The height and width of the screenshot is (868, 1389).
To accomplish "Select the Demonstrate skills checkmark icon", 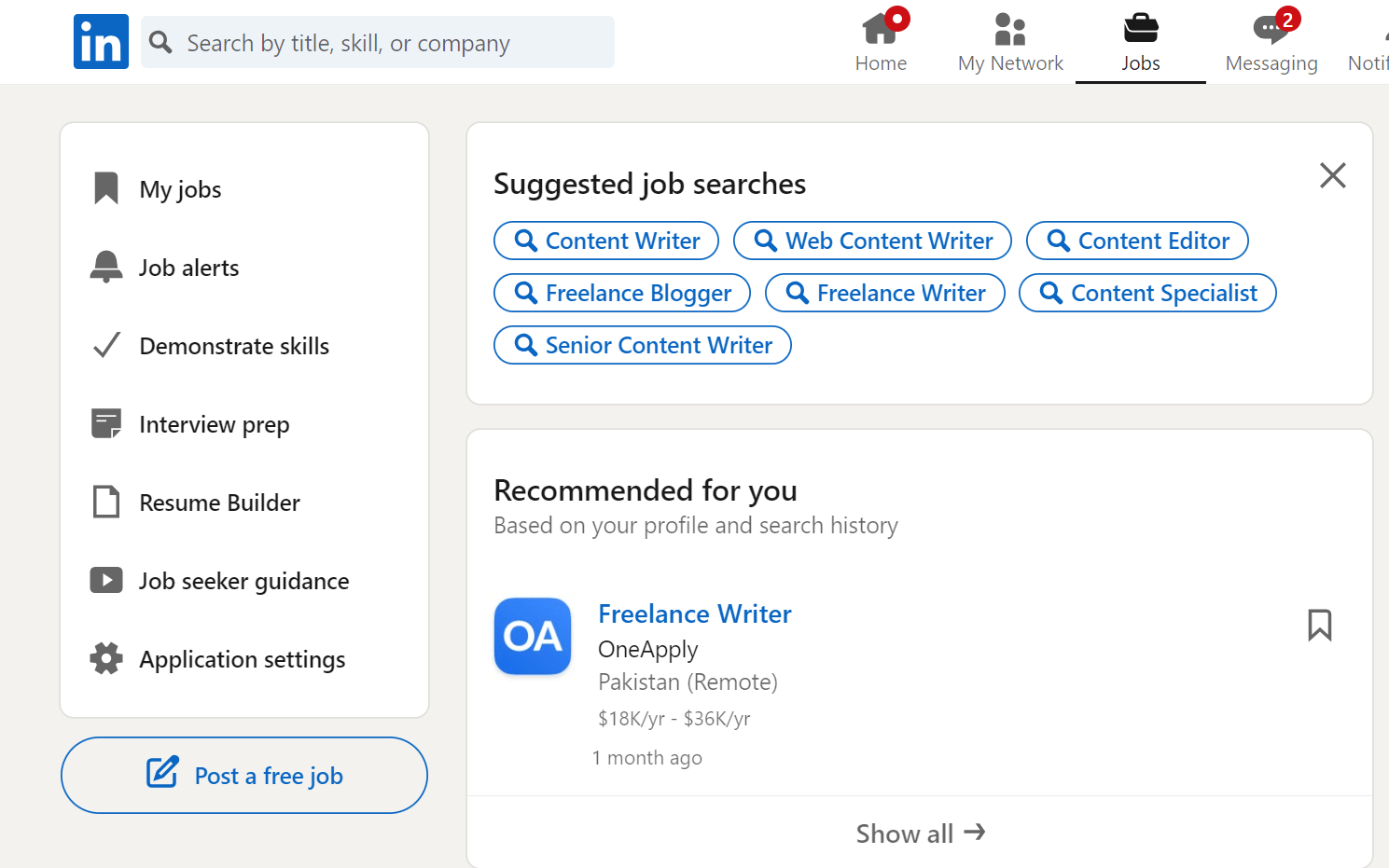I will [x=105, y=345].
